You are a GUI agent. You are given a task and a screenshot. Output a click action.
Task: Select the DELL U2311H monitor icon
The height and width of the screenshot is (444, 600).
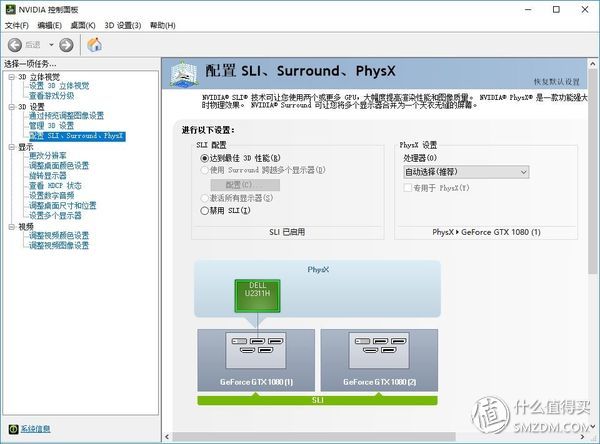click(x=258, y=295)
